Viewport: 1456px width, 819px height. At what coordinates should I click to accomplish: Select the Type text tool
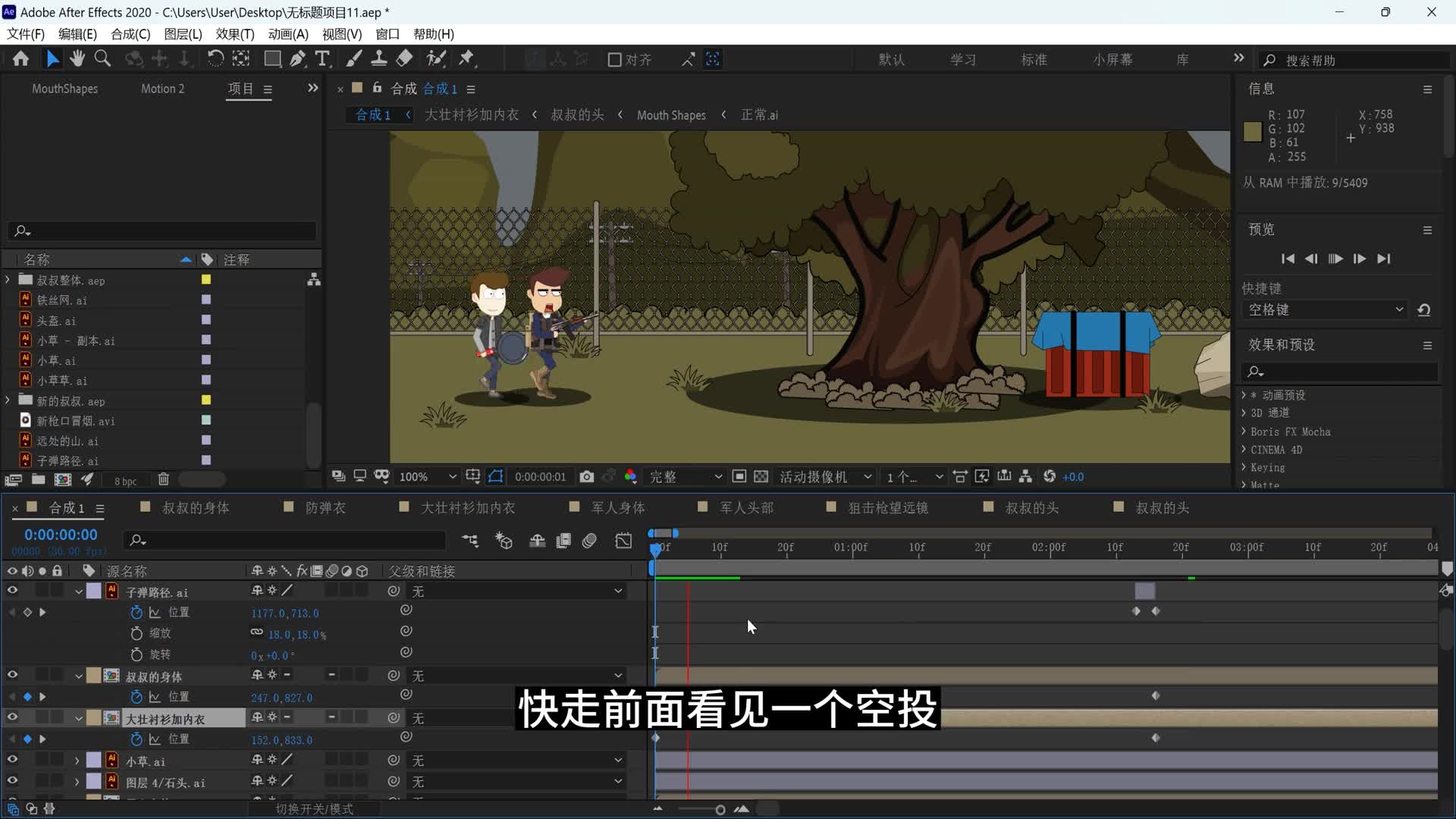pos(323,59)
